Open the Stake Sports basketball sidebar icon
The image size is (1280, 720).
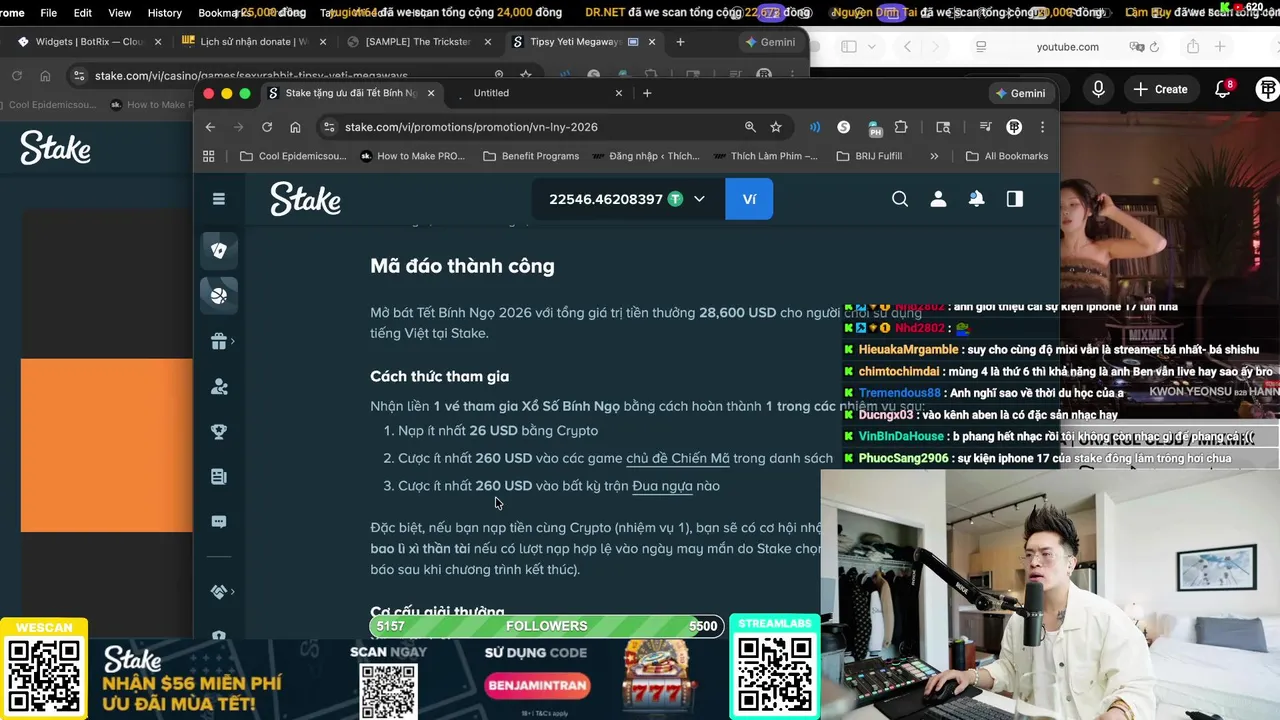pos(219,295)
